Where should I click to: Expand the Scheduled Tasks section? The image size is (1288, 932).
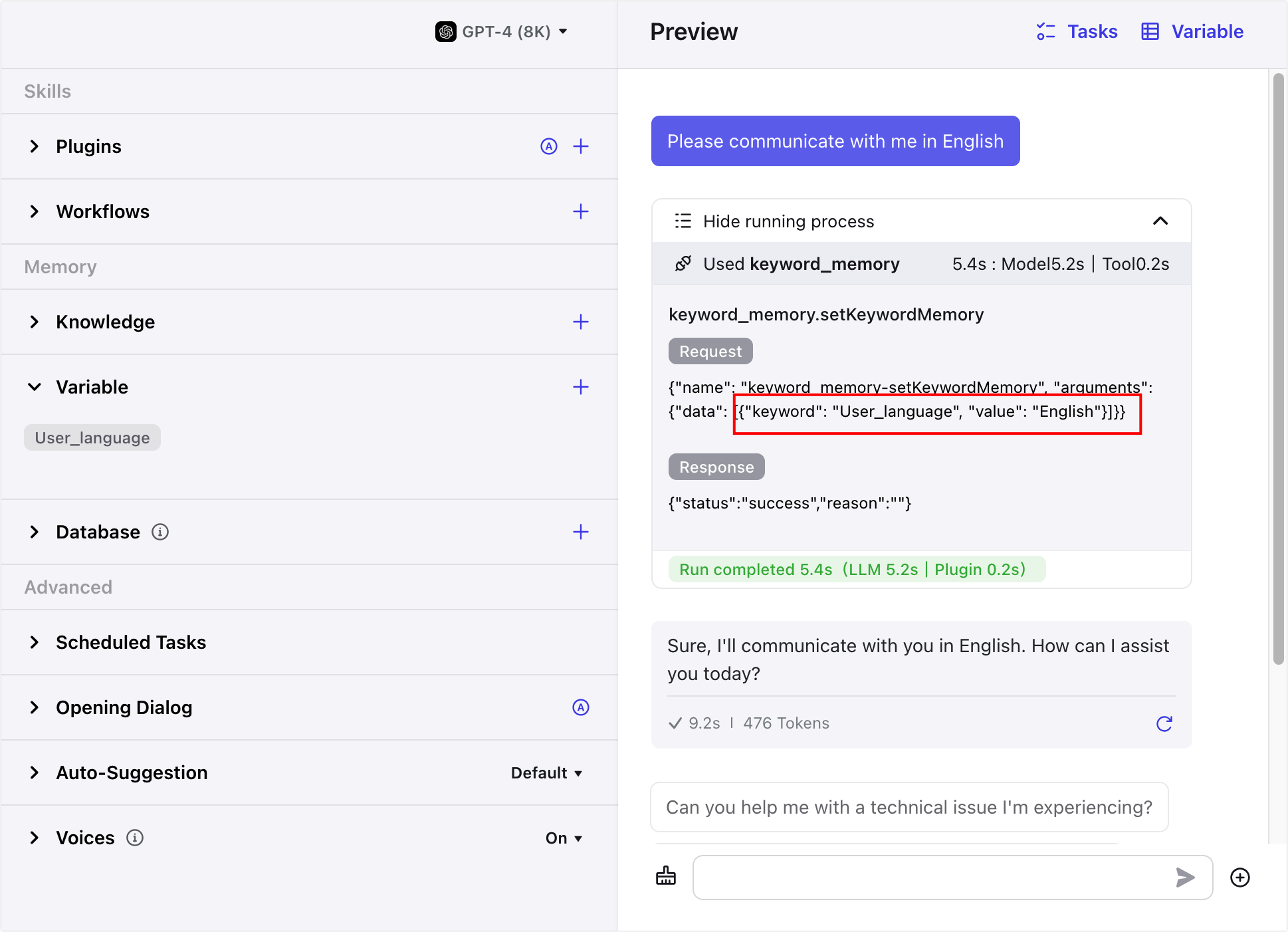(x=35, y=642)
